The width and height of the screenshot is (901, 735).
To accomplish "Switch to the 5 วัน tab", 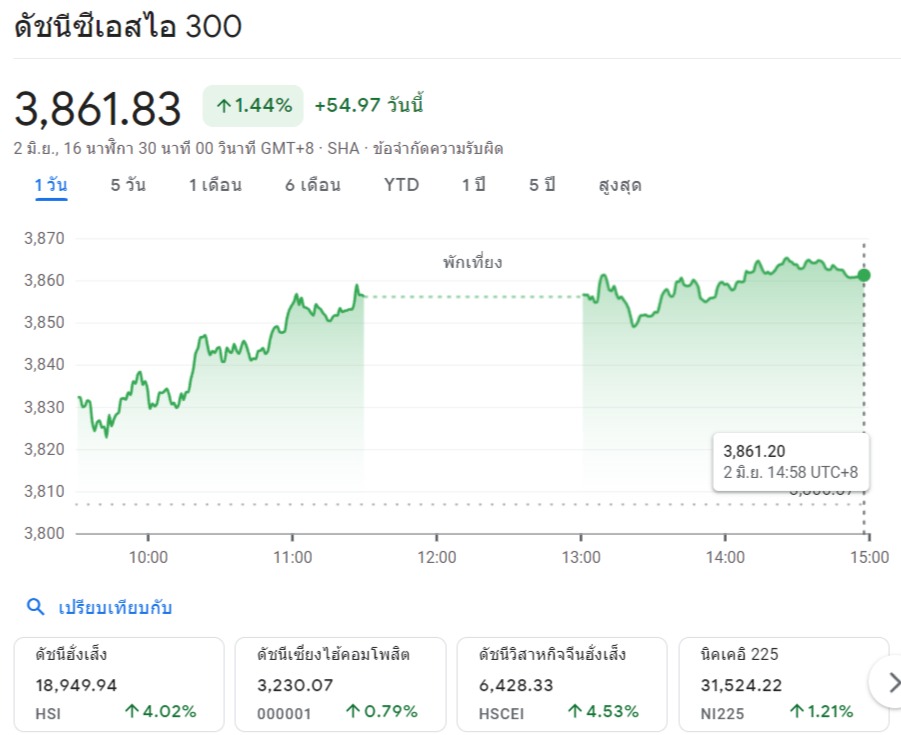I will tap(128, 185).
